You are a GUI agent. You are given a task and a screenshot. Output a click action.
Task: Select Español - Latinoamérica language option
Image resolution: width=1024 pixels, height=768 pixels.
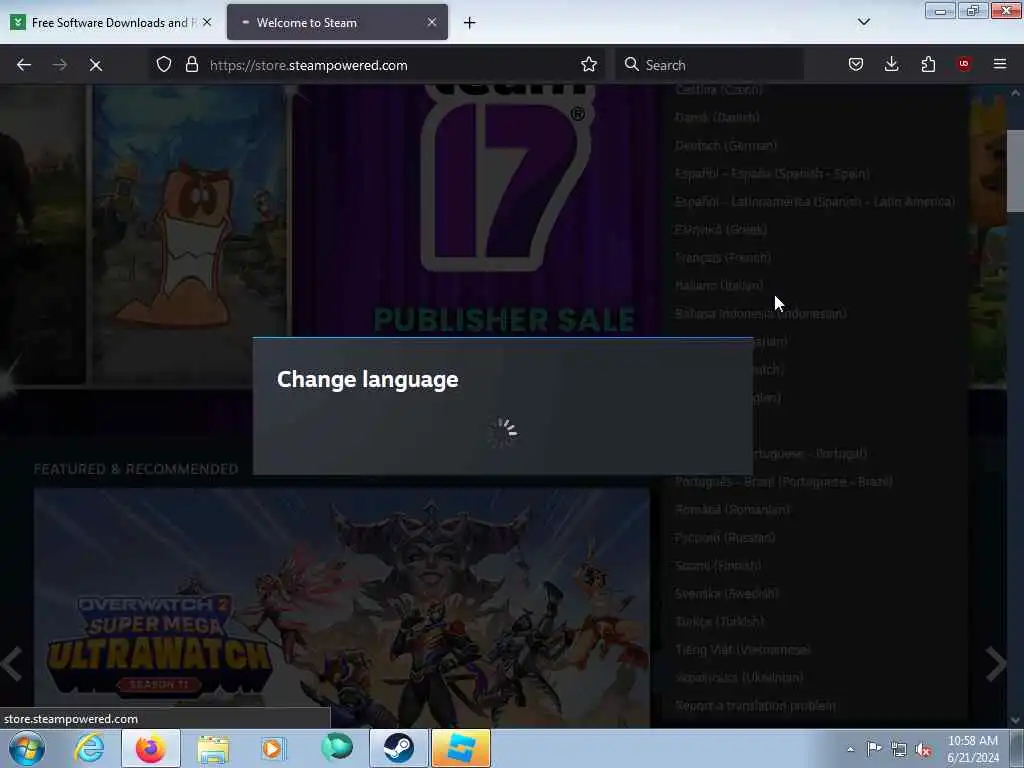814,202
